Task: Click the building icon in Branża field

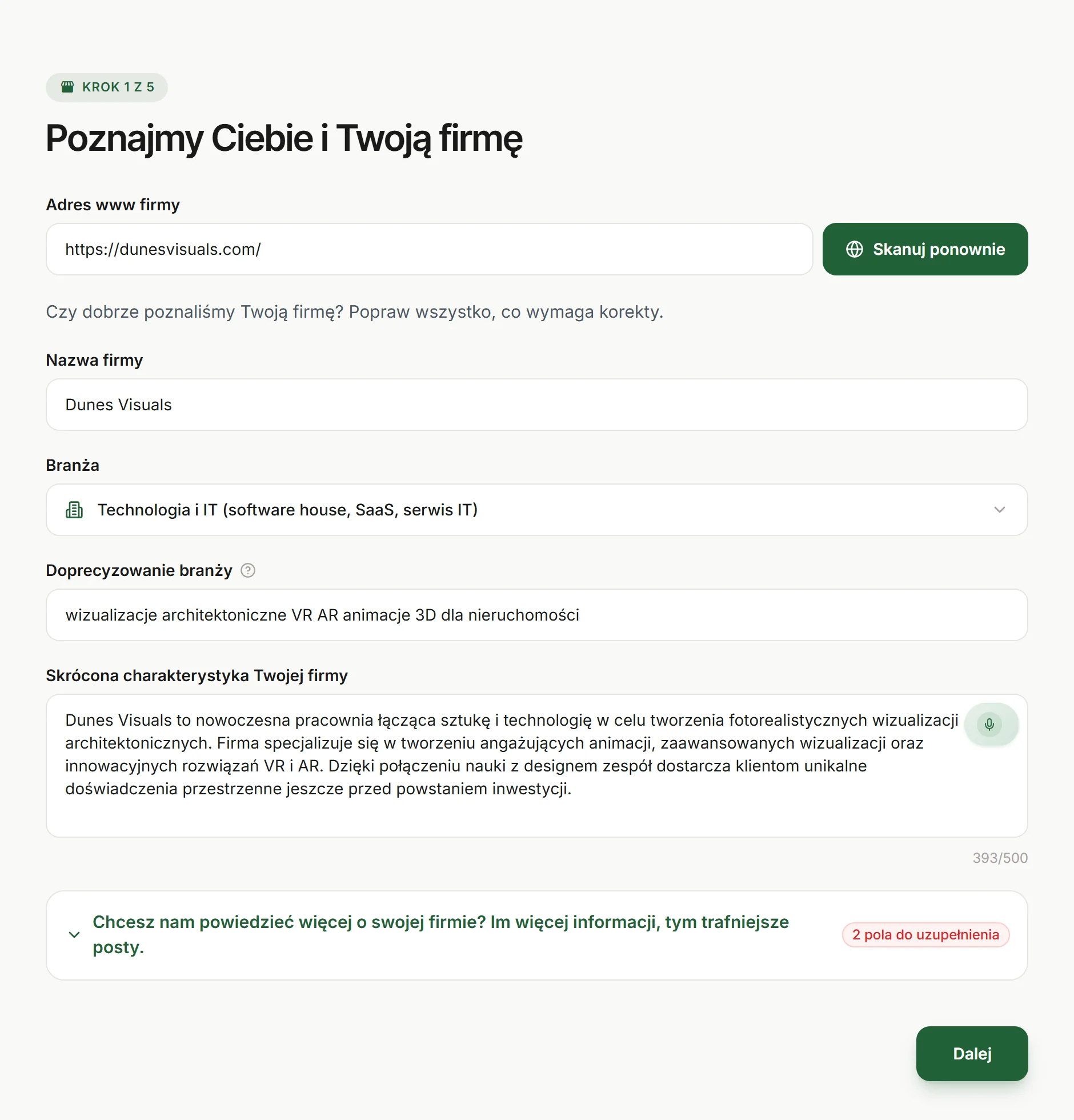Action: pos(74,510)
